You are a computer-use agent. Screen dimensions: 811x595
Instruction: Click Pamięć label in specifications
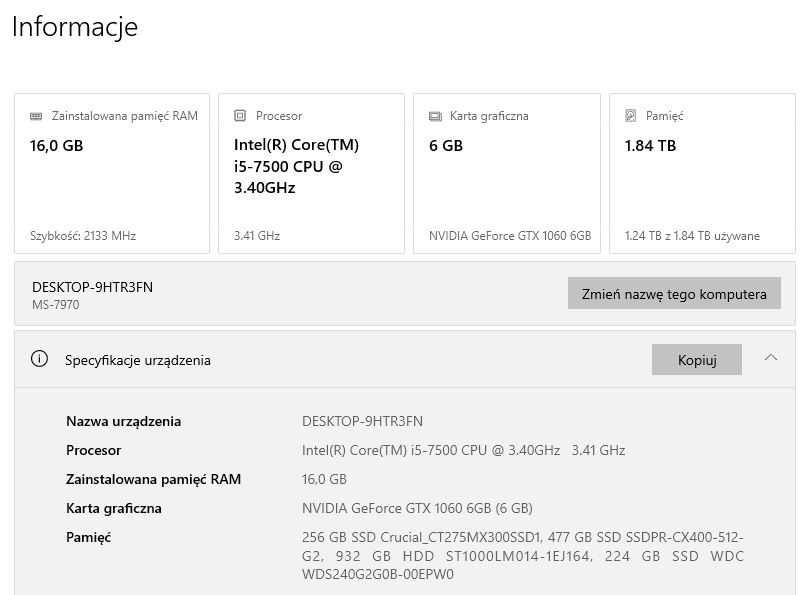(x=88, y=538)
